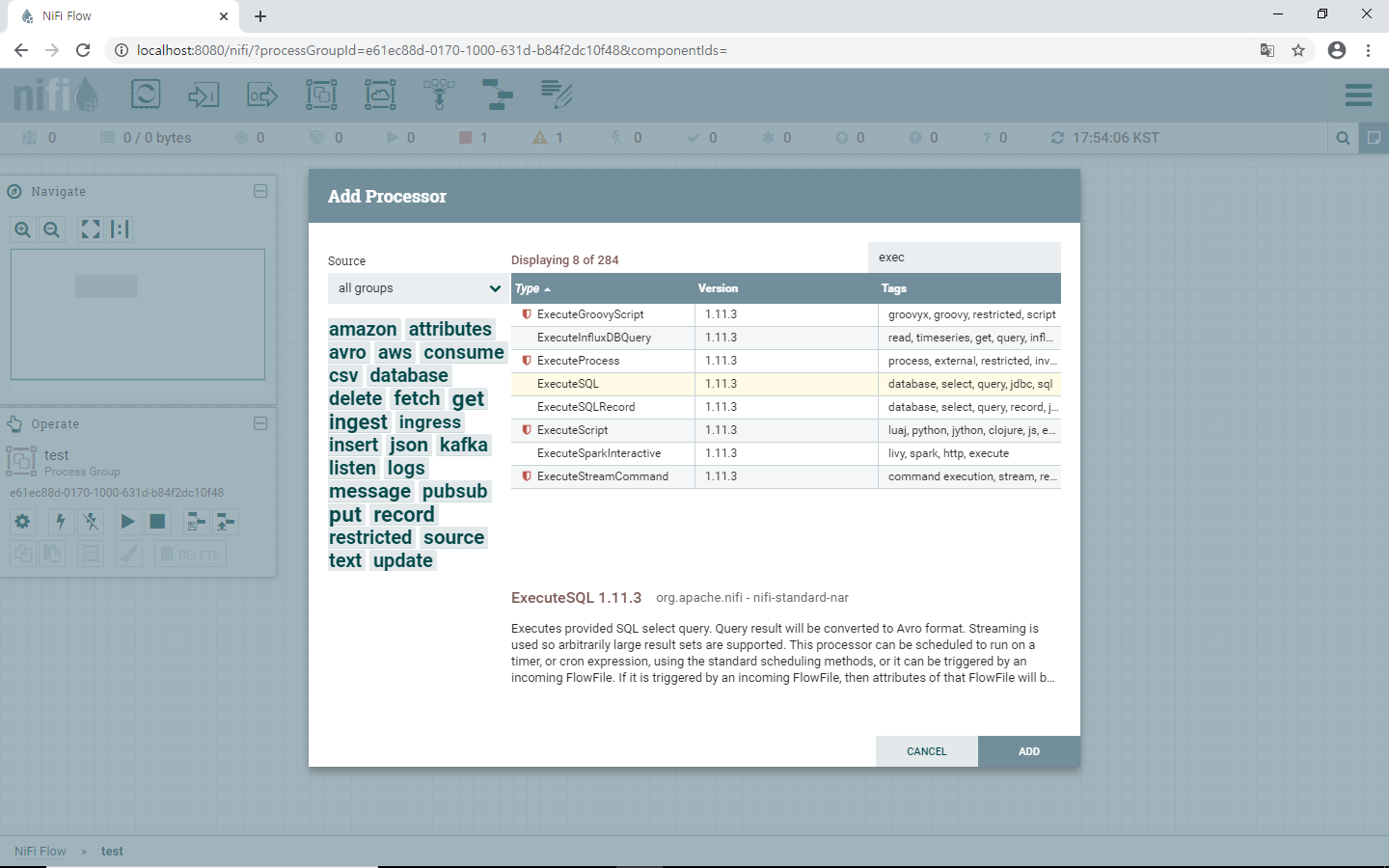Select the ExecuteInfluxDBQuery row

[786, 338]
